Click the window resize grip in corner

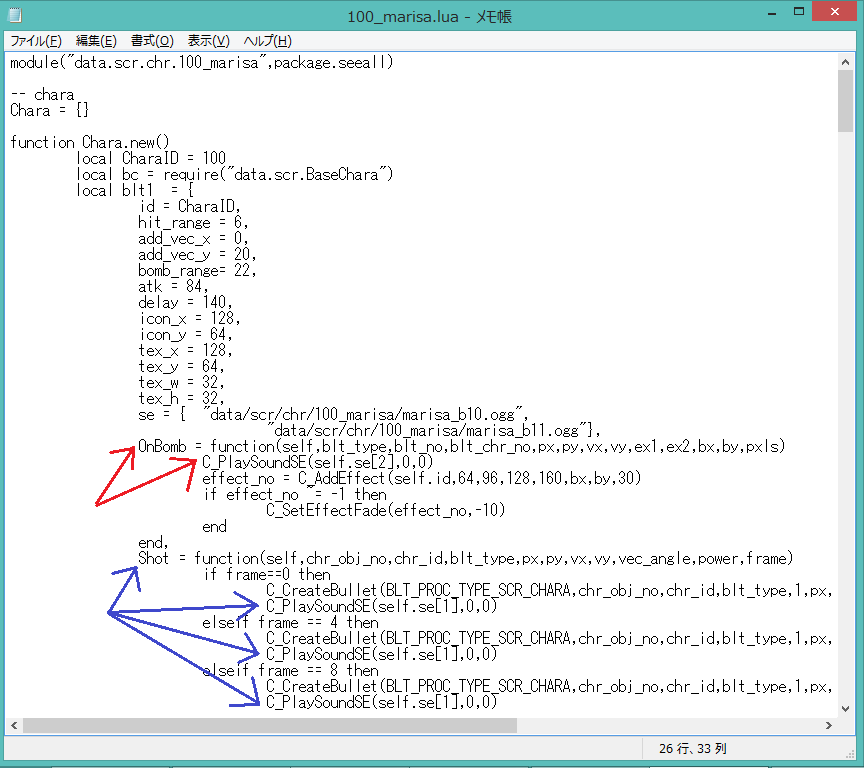coord(850,755)
